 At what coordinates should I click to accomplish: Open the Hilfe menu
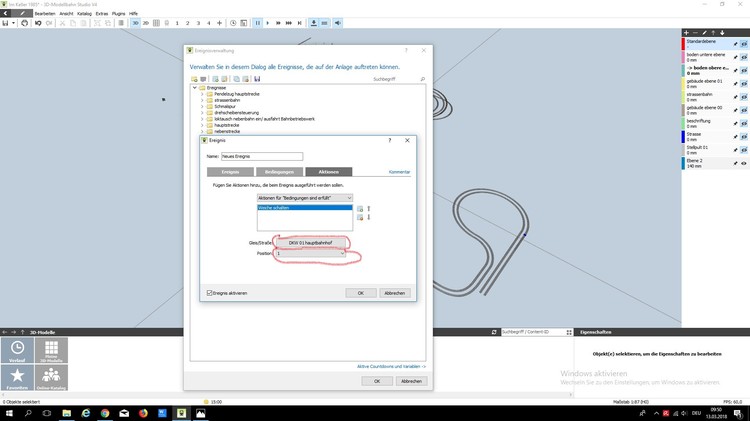coord(133,13)
